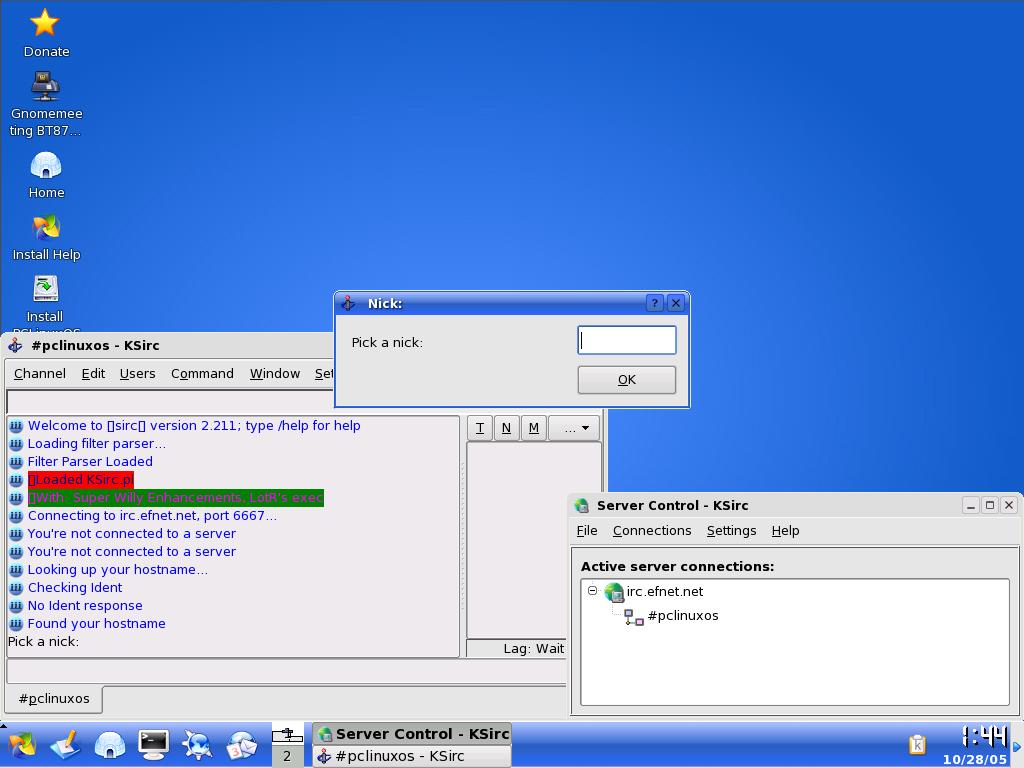Click info icon beside 'Checking Ident' line
Screen dimensions: 1024x768
tap(16, 588)
